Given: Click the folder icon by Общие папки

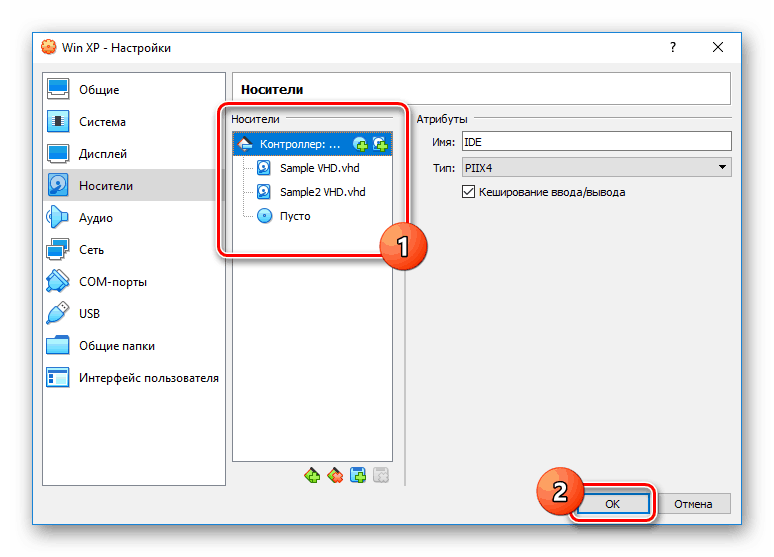Looking at the screenshot, I should [58, 345].
